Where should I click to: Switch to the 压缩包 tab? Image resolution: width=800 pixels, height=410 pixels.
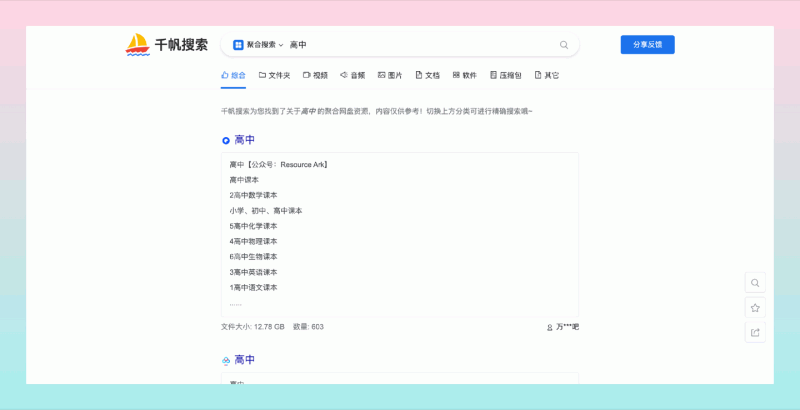[506, 75]
